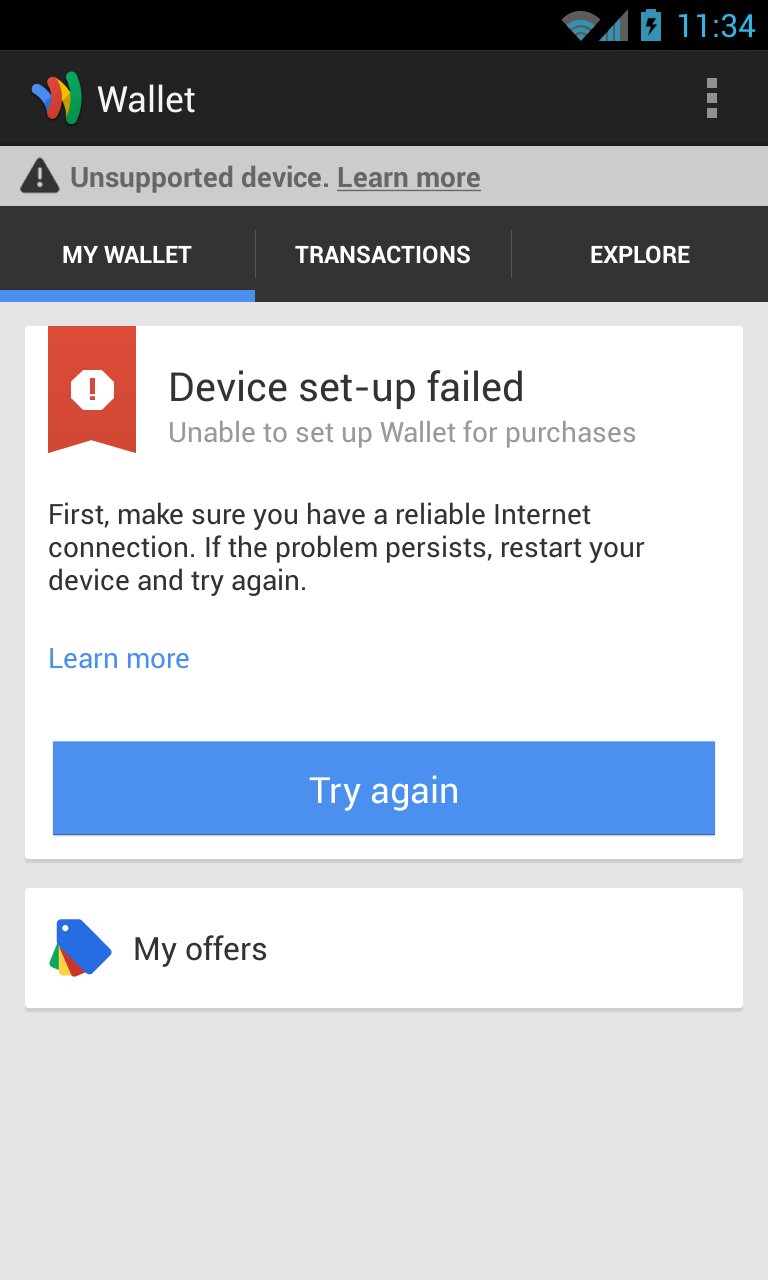Viewport: 768px width, 1280px height.
Task: Tap the Wi-Fi status icon
Action: coord(579,25)
